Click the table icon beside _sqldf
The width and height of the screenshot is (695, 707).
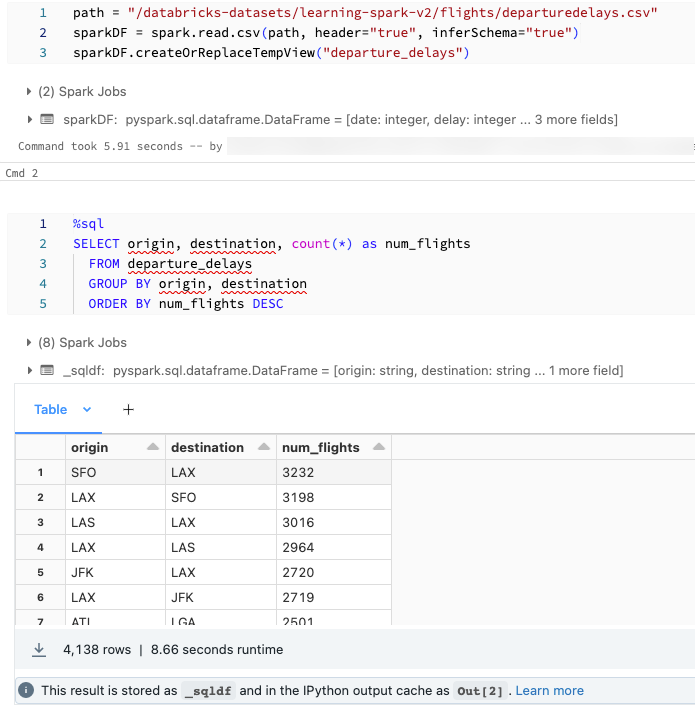click(47, 371)
